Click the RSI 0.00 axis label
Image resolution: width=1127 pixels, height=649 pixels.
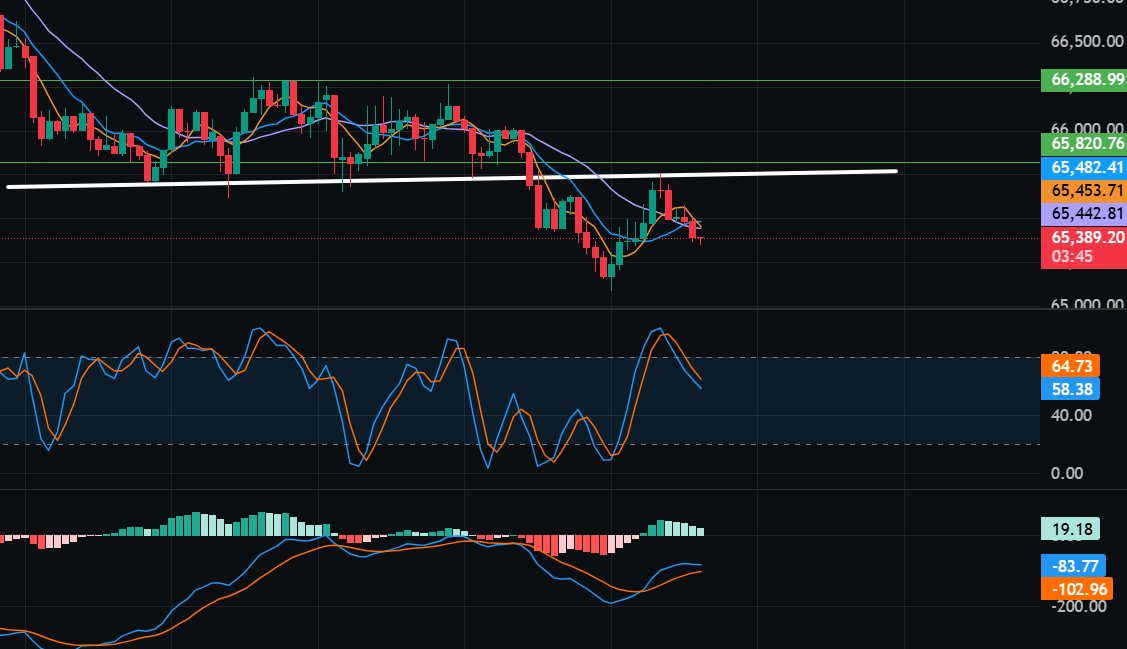(1067, 471)
